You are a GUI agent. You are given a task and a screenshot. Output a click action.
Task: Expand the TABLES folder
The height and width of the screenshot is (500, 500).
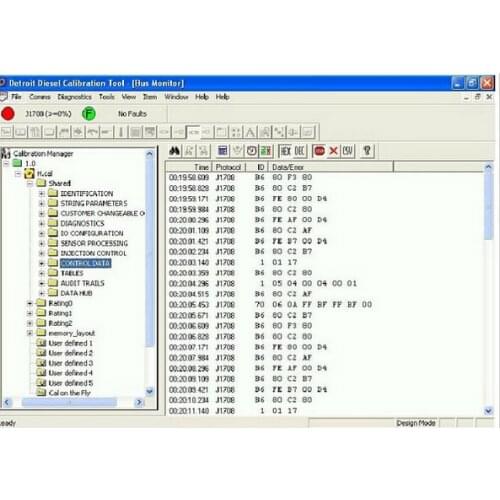(x=42, y=273)
